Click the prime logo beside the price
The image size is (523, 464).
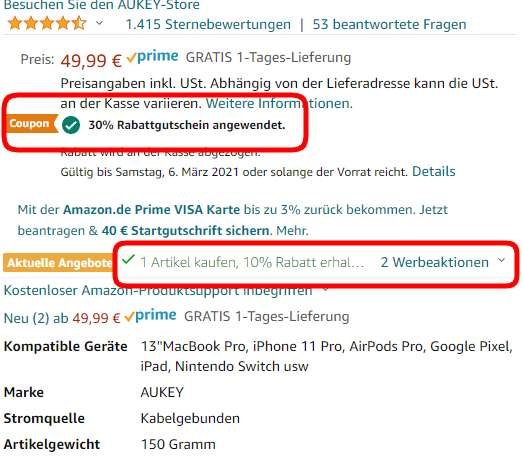153,57
